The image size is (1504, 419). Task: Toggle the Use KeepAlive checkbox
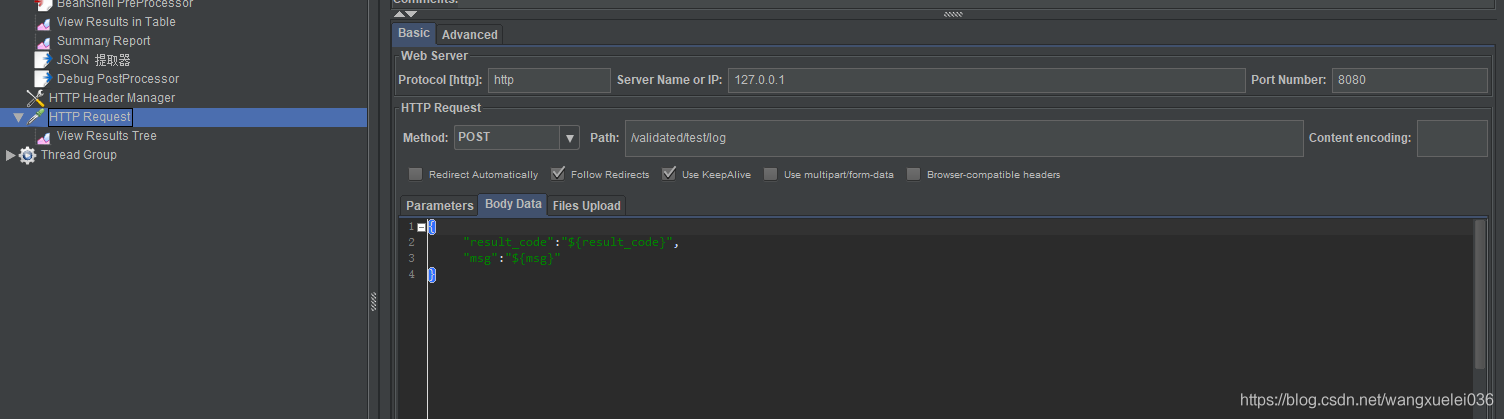pyautogui.click(x=669, y=174)
